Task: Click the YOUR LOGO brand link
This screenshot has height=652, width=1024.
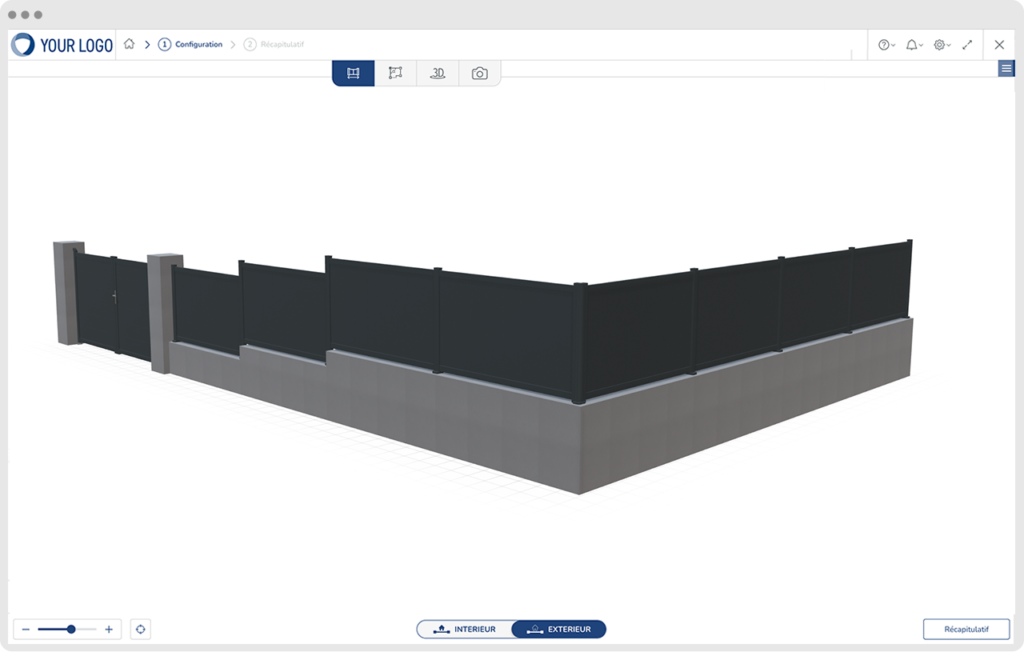Action: tap(62, 45)
